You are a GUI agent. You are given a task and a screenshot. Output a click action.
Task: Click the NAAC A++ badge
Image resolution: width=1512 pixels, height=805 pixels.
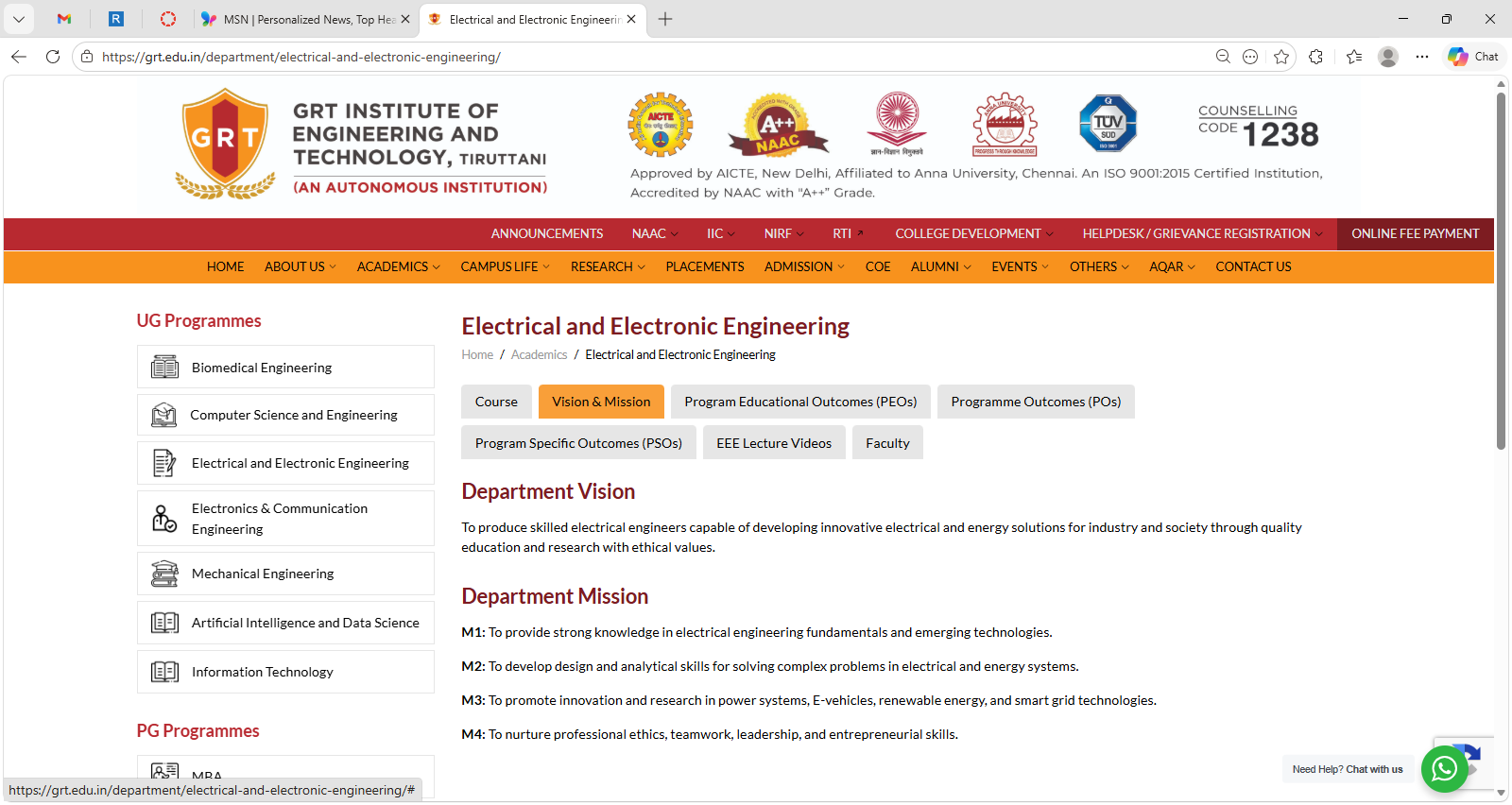(778, 126)
